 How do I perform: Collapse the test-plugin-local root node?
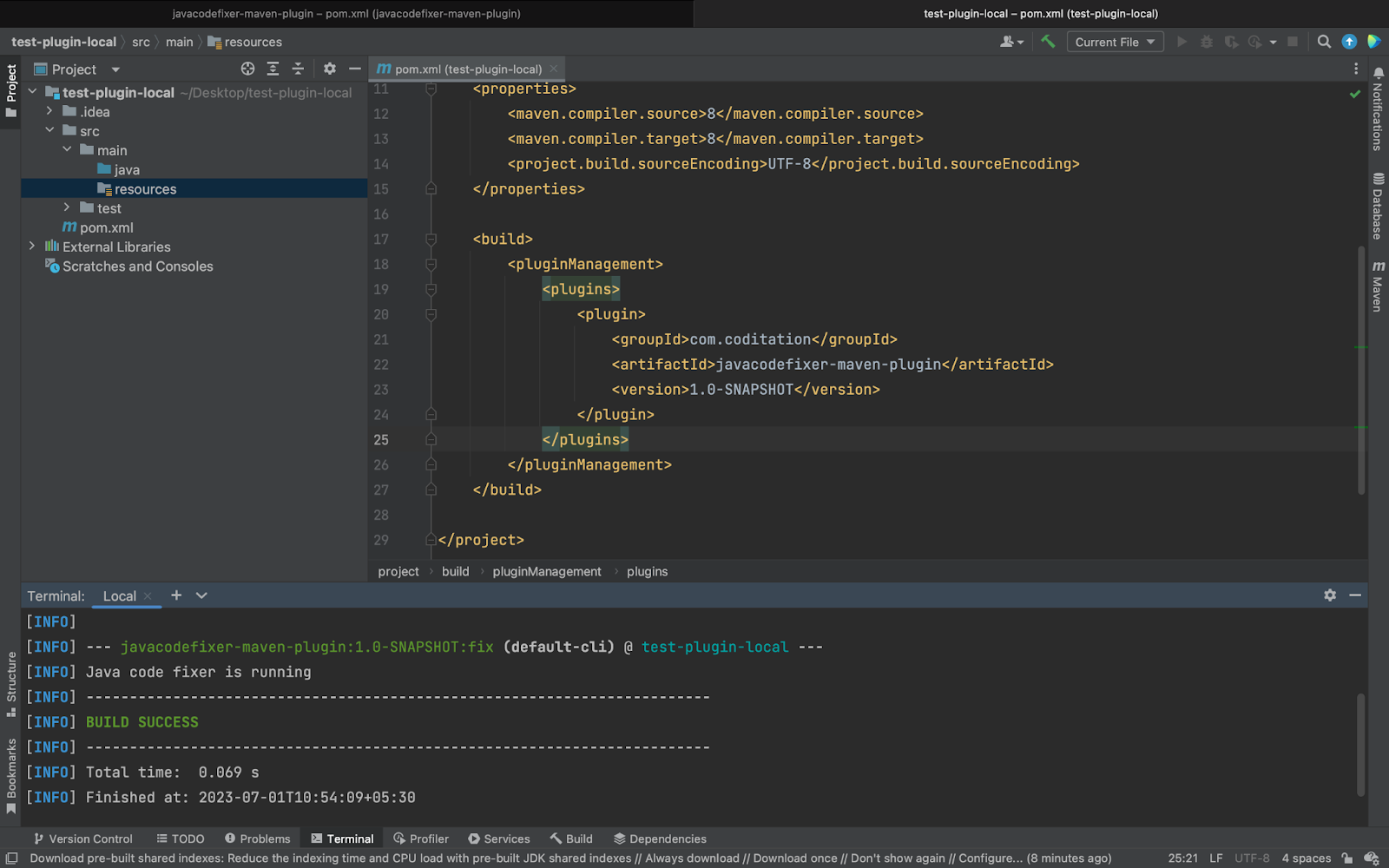point(33,92)
